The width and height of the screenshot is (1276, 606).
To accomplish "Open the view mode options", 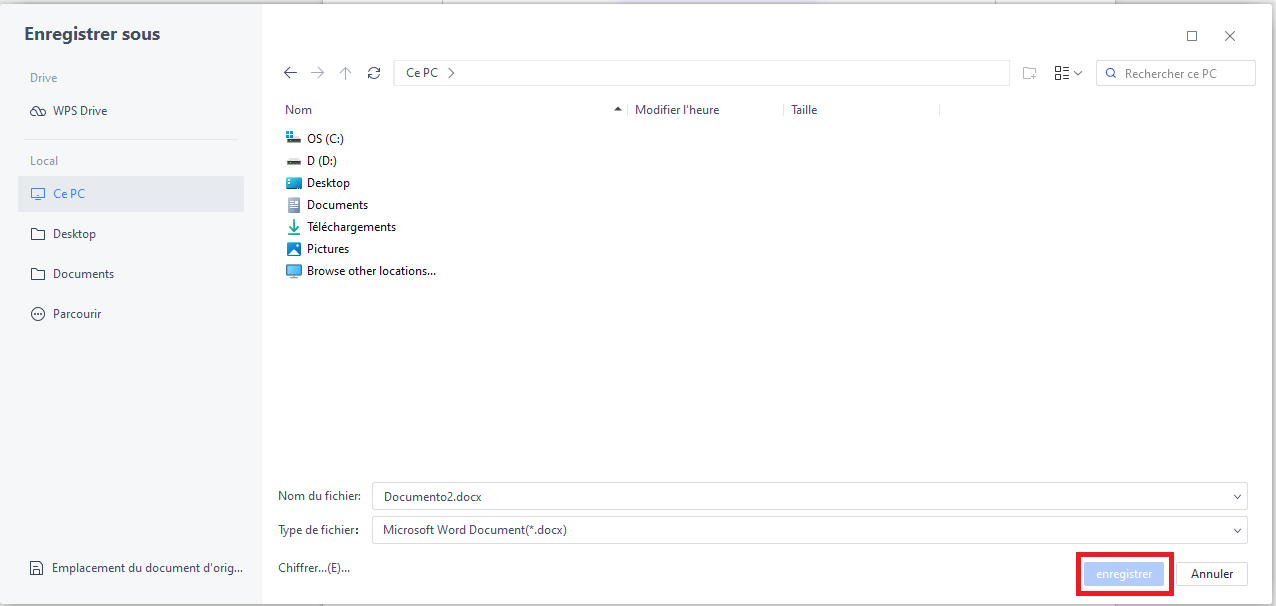I will click(x=1068, y=73).
